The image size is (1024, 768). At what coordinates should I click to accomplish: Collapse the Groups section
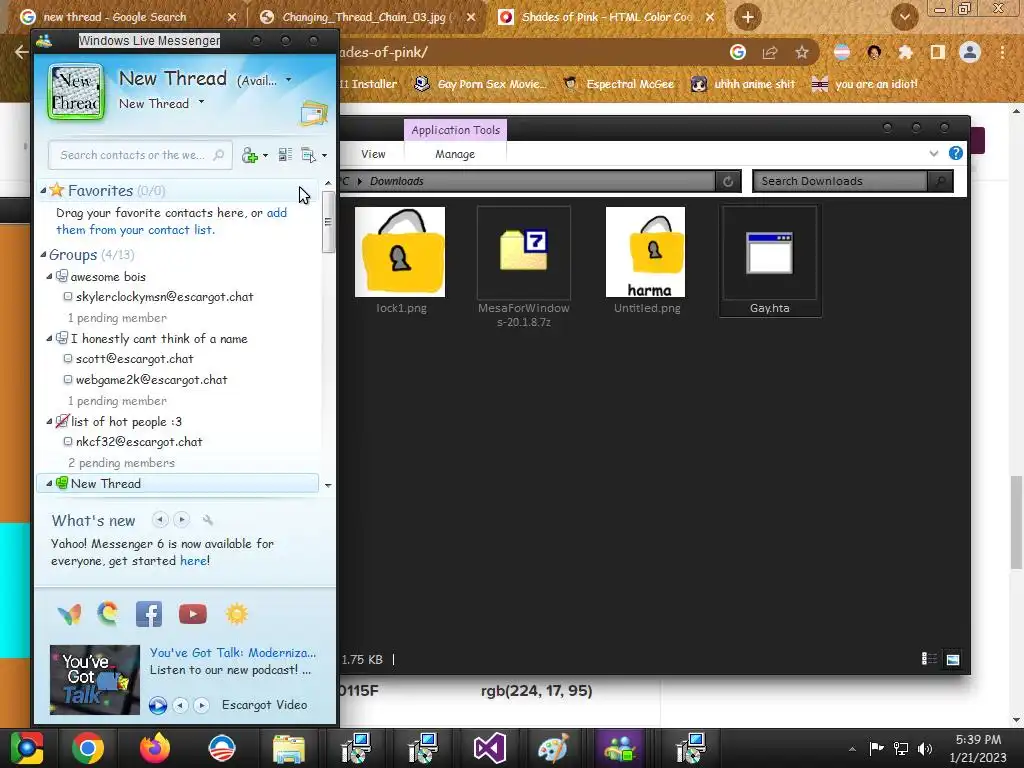point(43,255)
